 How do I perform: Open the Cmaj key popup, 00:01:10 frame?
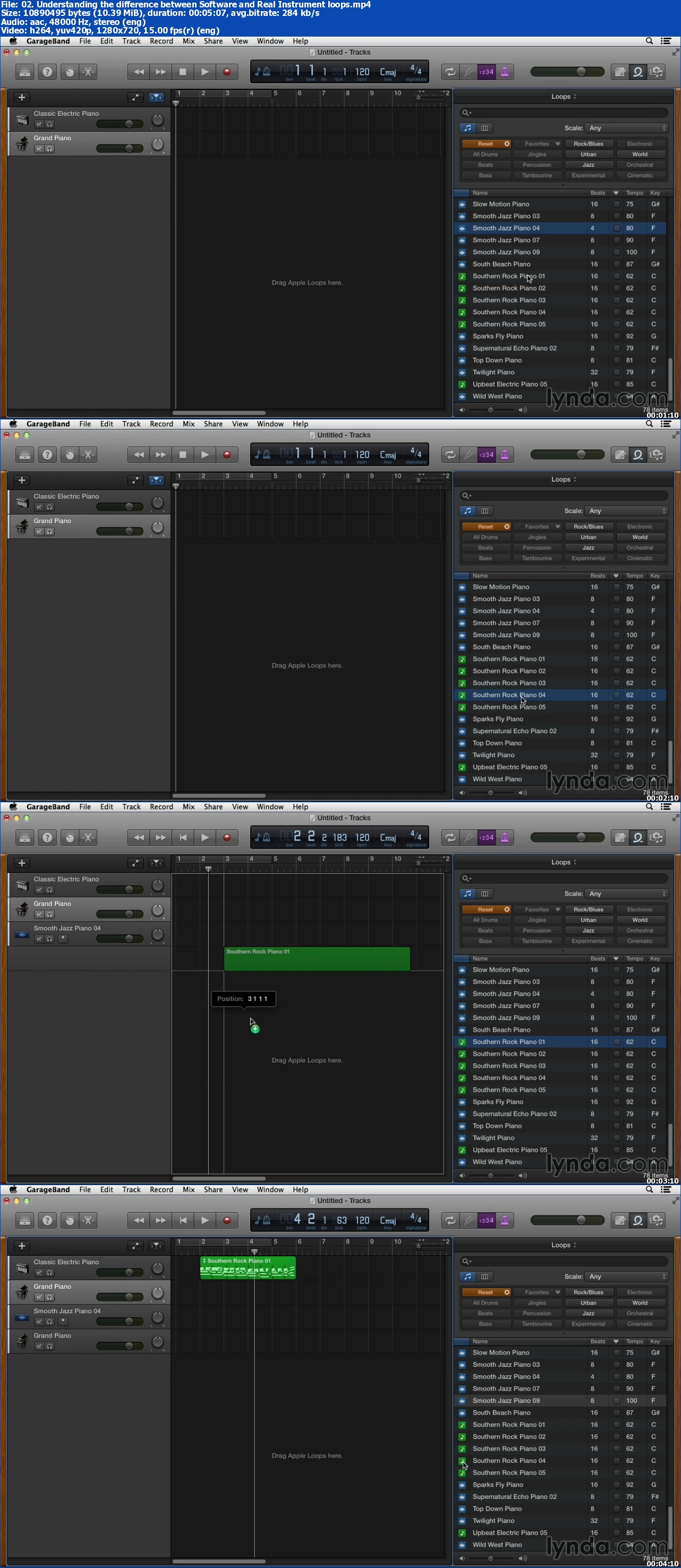click(388, 72)
